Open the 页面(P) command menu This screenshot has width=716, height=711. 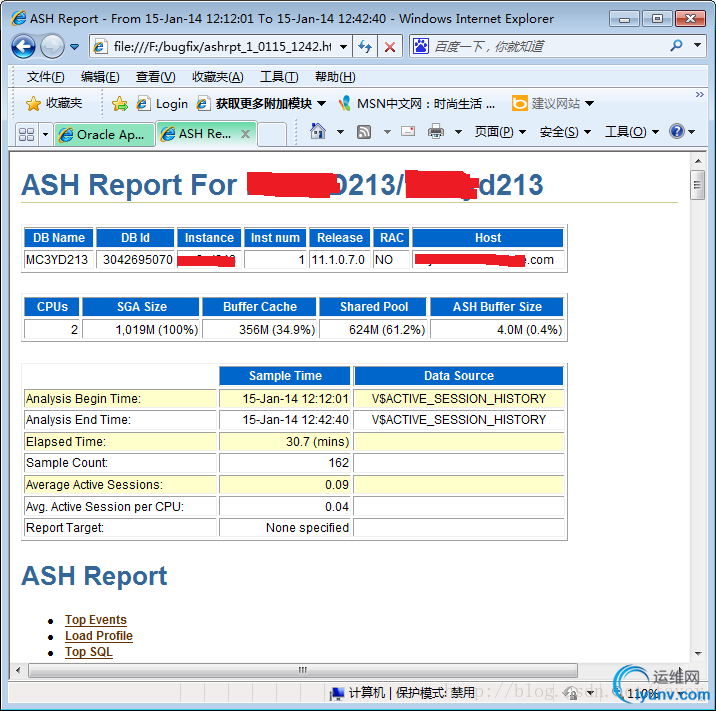pyautogui.click(x=500, y=132)
